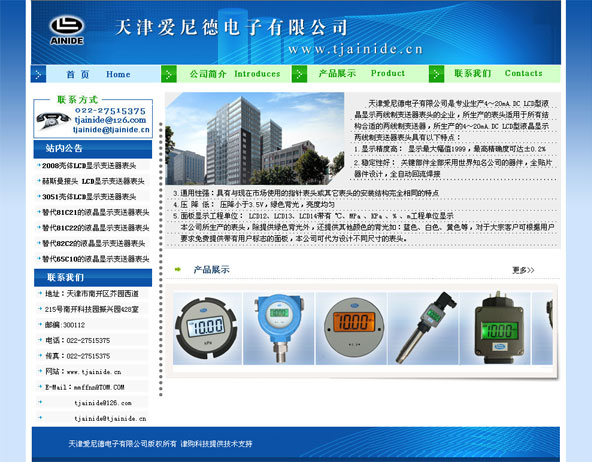The width and height of the screenshot is (592, 462).
Task: Click the 更多>> more products link
Action: pyautogui.click(x=523, y=270)
